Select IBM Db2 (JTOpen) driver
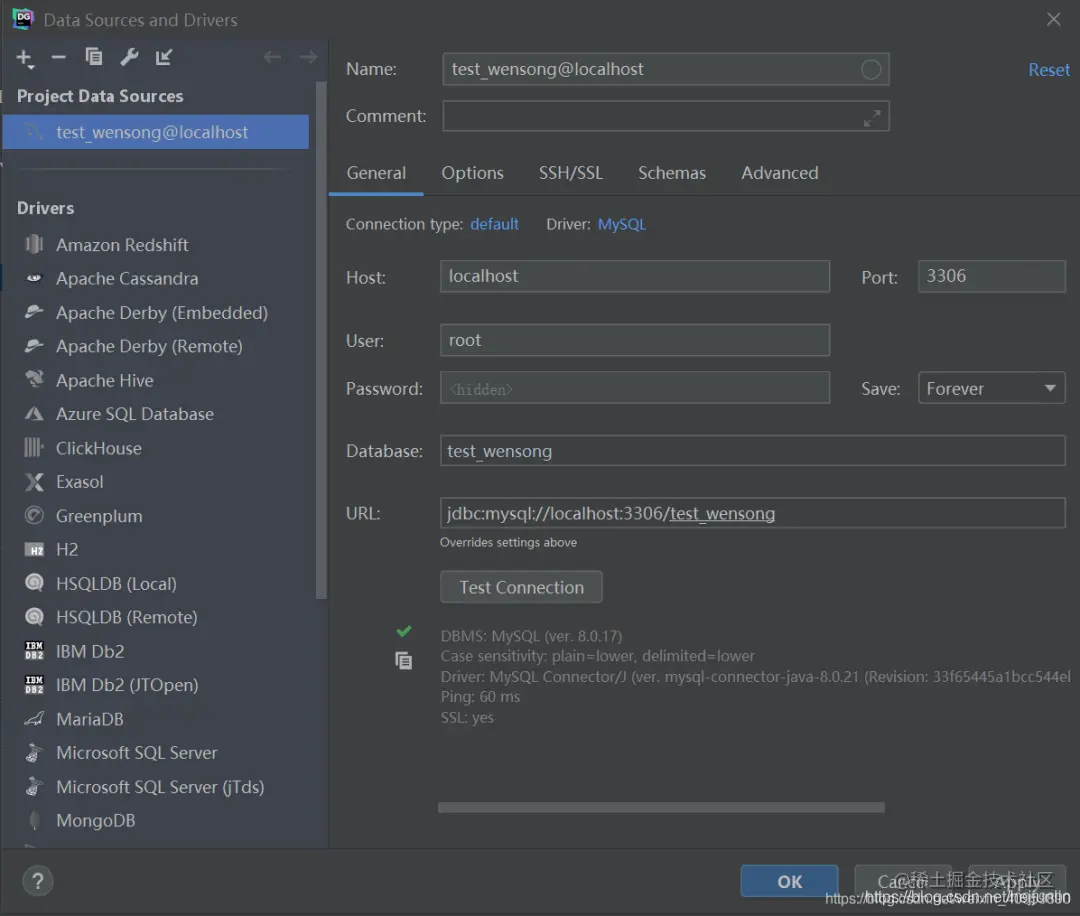 127,685
